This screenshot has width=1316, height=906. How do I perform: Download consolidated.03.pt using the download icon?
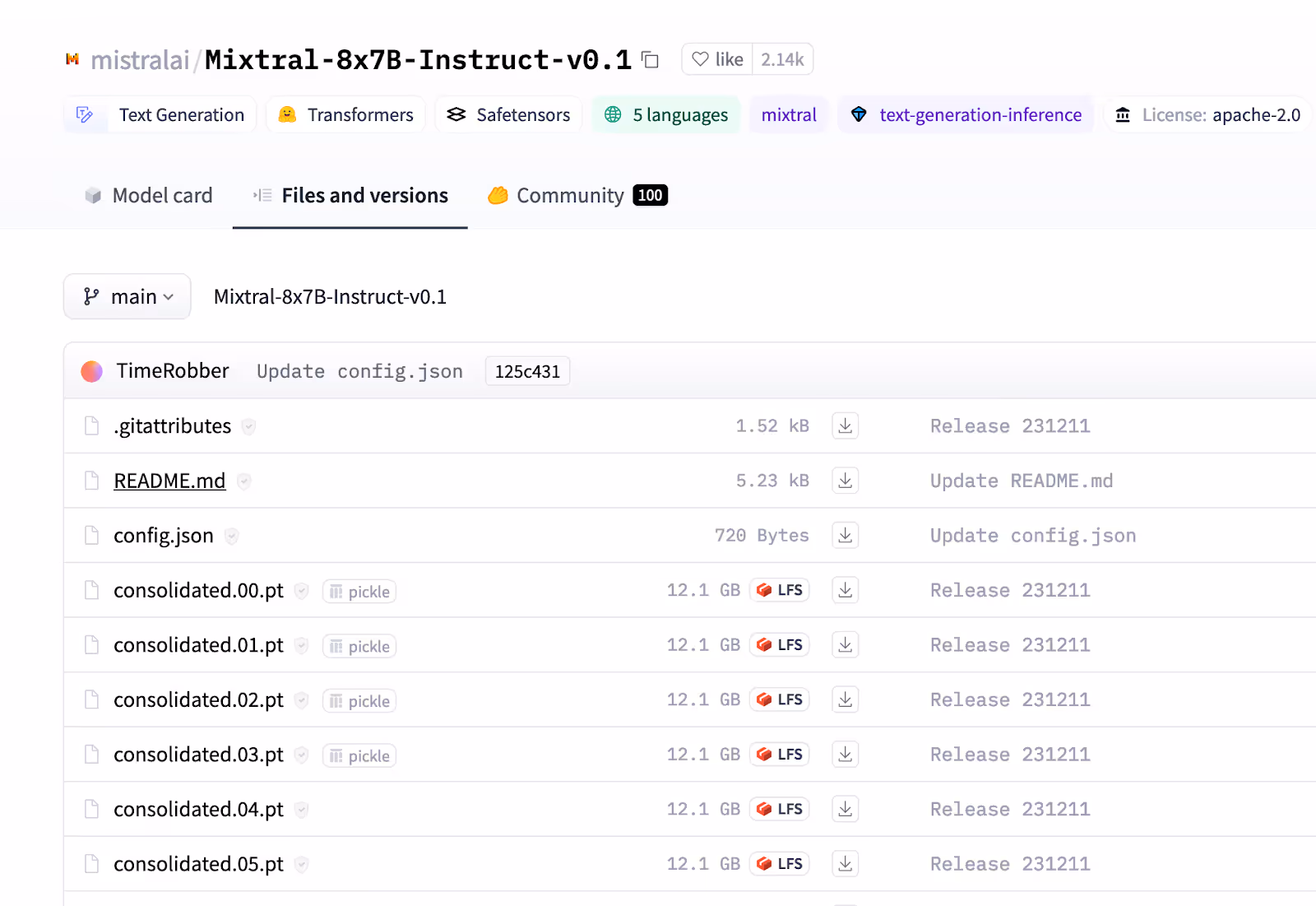(x=845, y=754)
